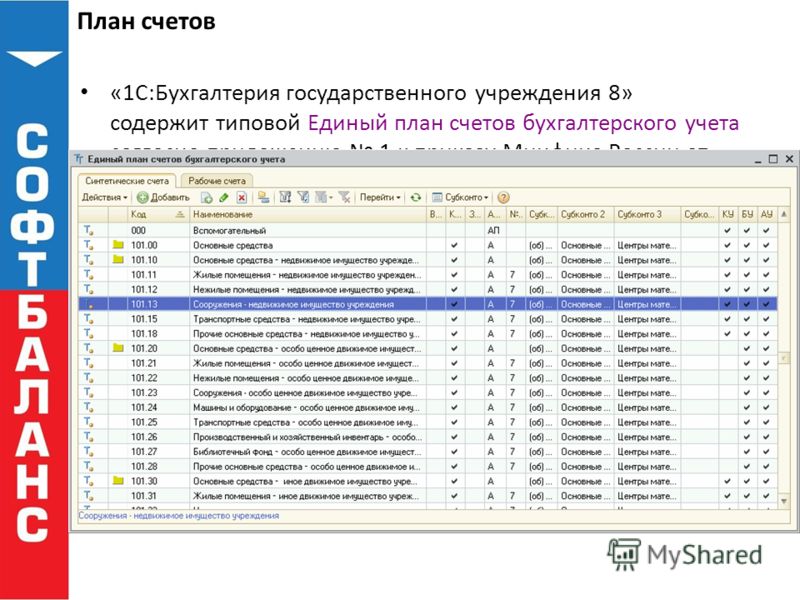Click the disable filter icon
The width and height of the screenshot is (800, 600).
[x=344, y=197]
